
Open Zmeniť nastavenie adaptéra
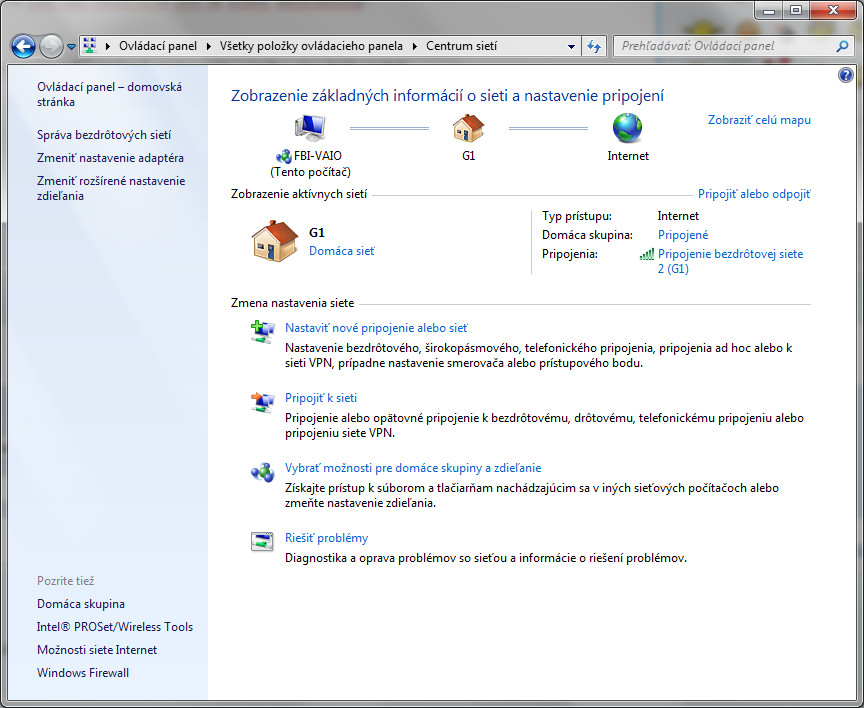click(x=110, y=158)
